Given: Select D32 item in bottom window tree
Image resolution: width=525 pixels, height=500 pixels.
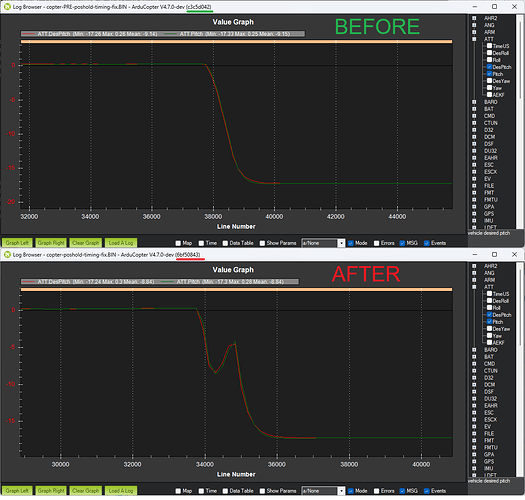Looking at the screenshot, I should [489, 378].
